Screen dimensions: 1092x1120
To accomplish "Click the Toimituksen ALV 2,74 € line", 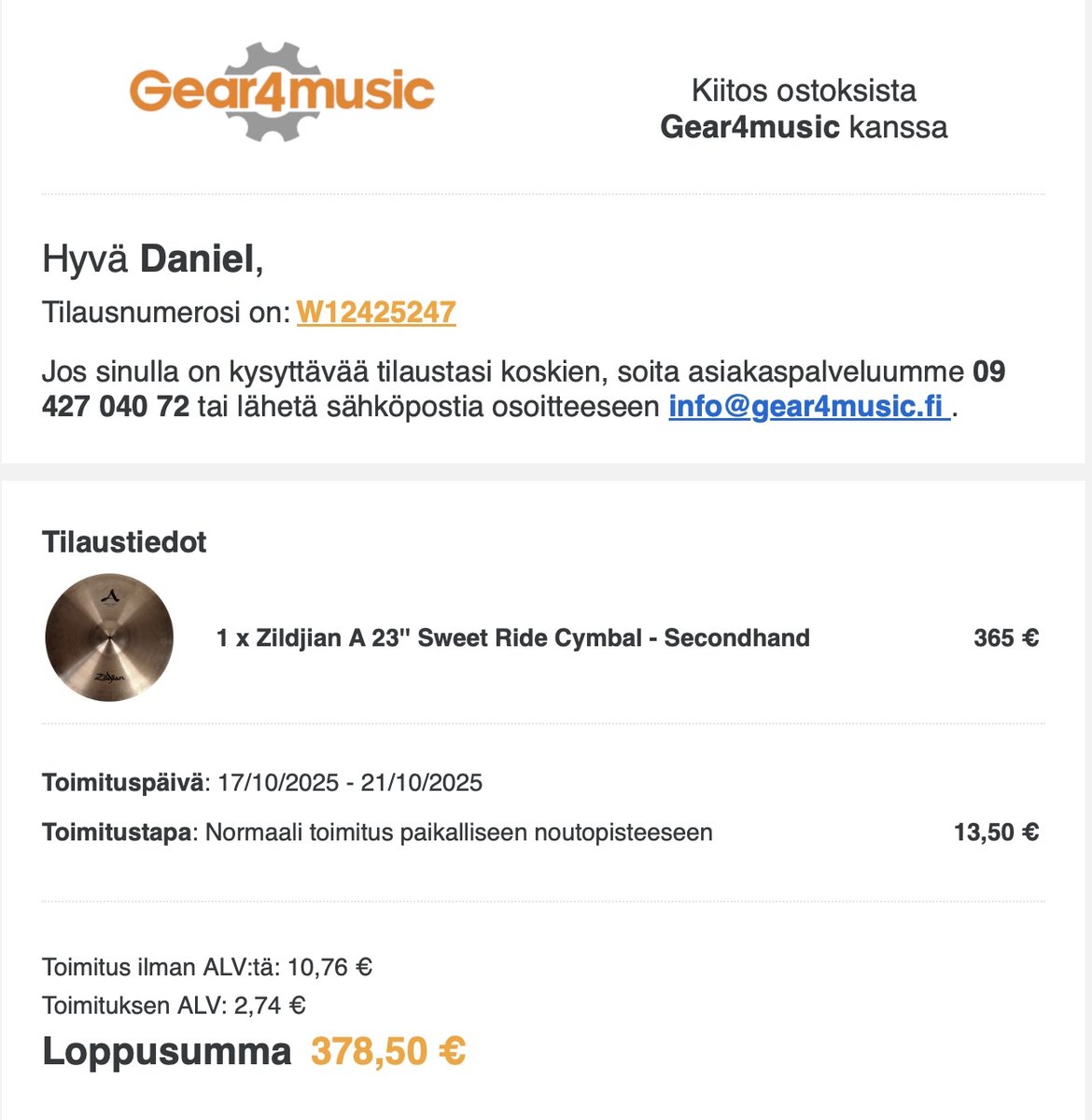I will [174, 1005].
